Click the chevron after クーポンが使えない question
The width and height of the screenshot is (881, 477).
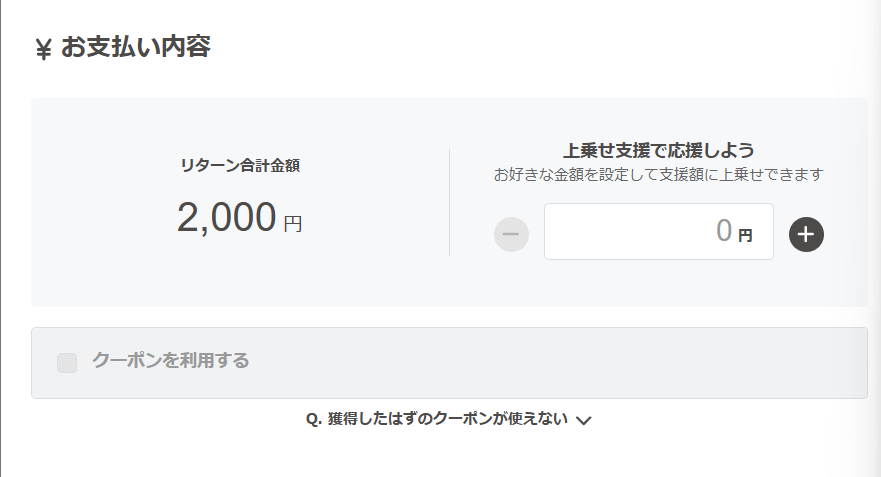(584, 420)
